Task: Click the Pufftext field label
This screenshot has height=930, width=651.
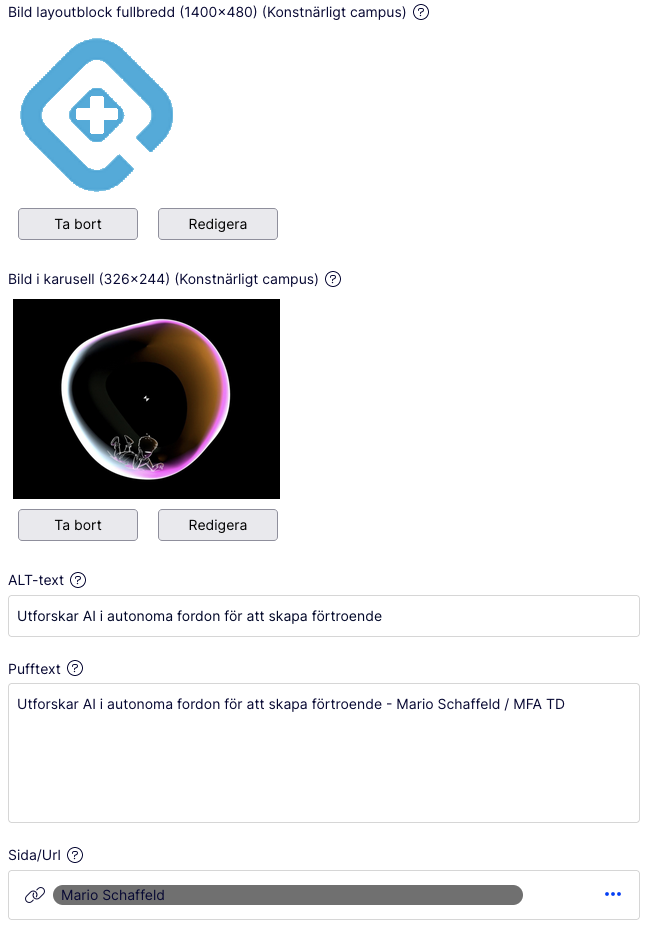Action: (34, 669)
